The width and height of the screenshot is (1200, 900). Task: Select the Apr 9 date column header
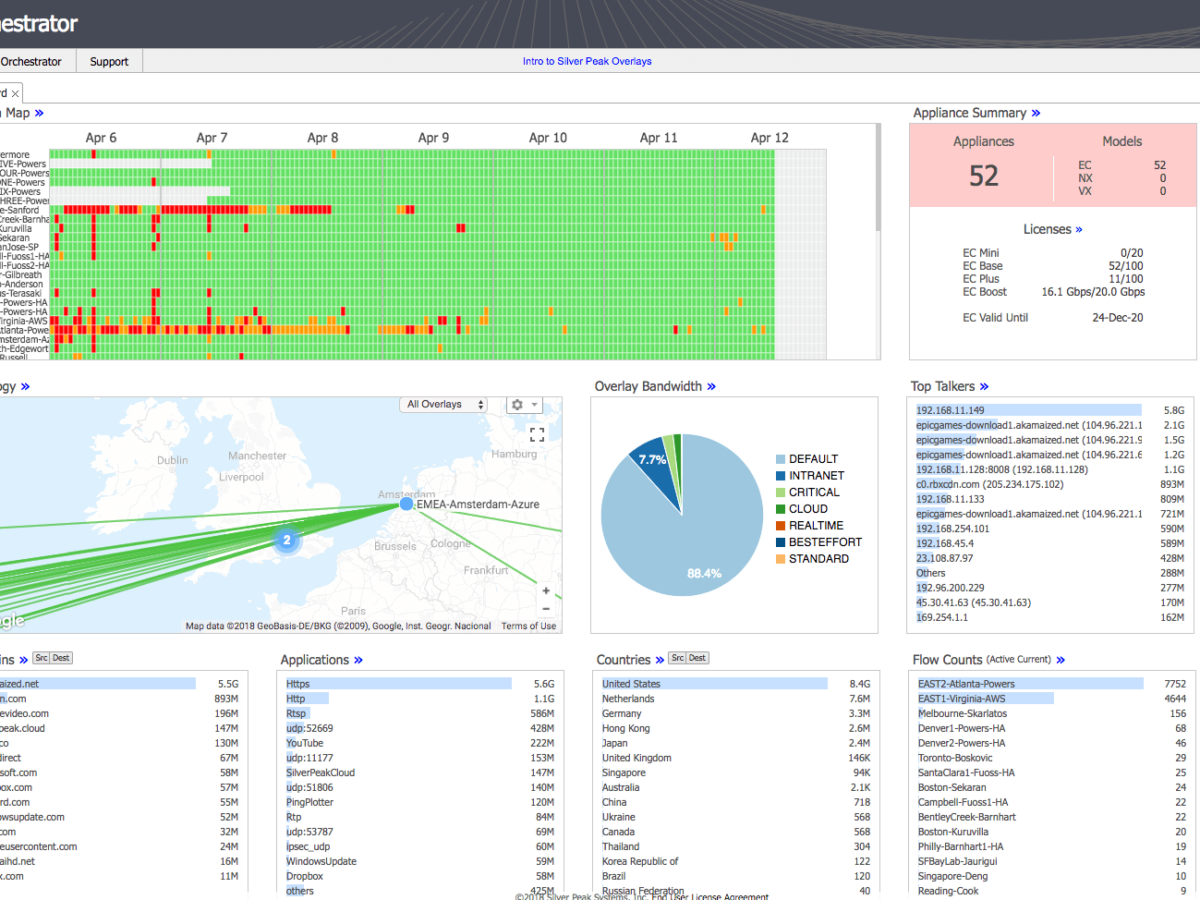[x=433, y=138]
